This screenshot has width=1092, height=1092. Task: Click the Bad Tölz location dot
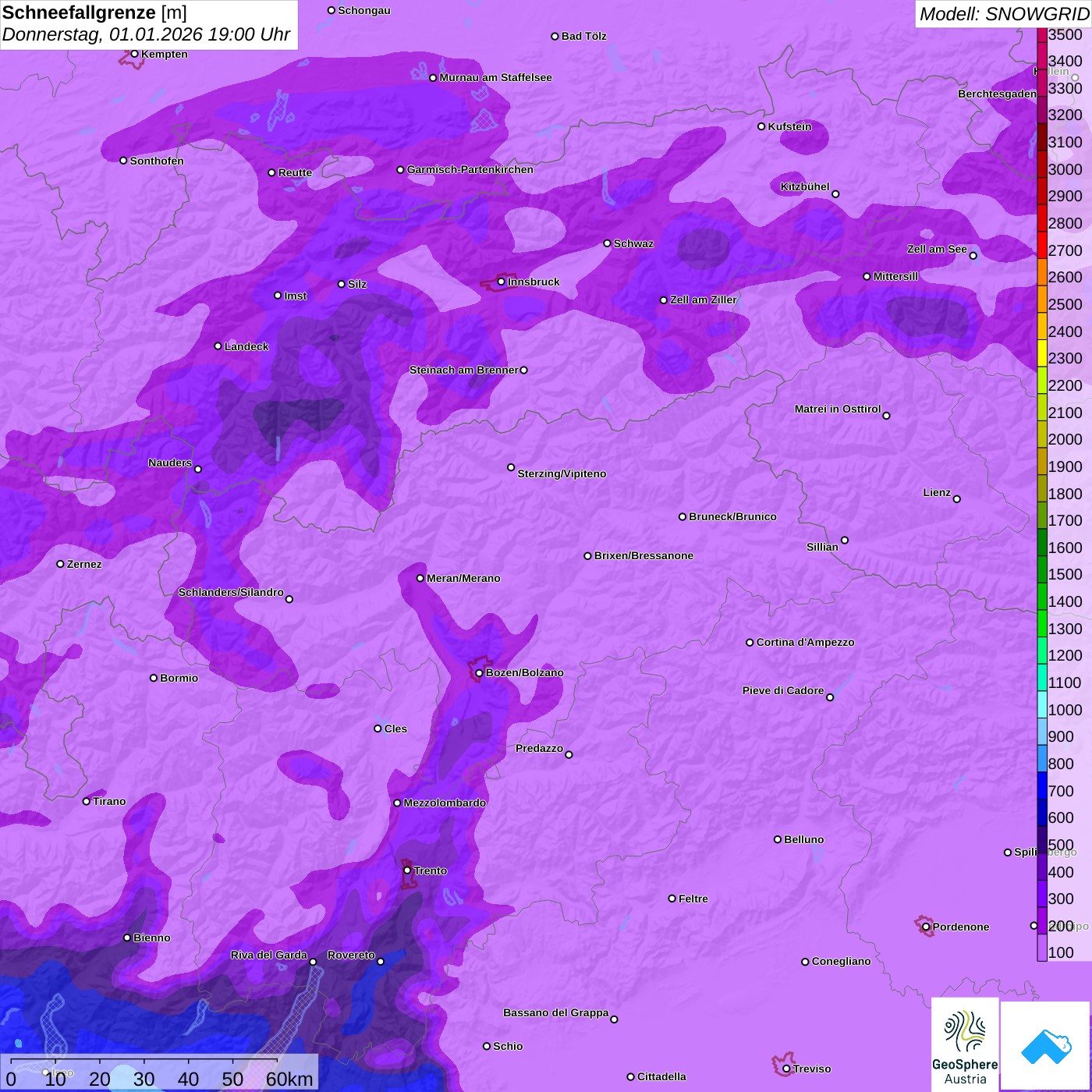click(x=555, y=37)
